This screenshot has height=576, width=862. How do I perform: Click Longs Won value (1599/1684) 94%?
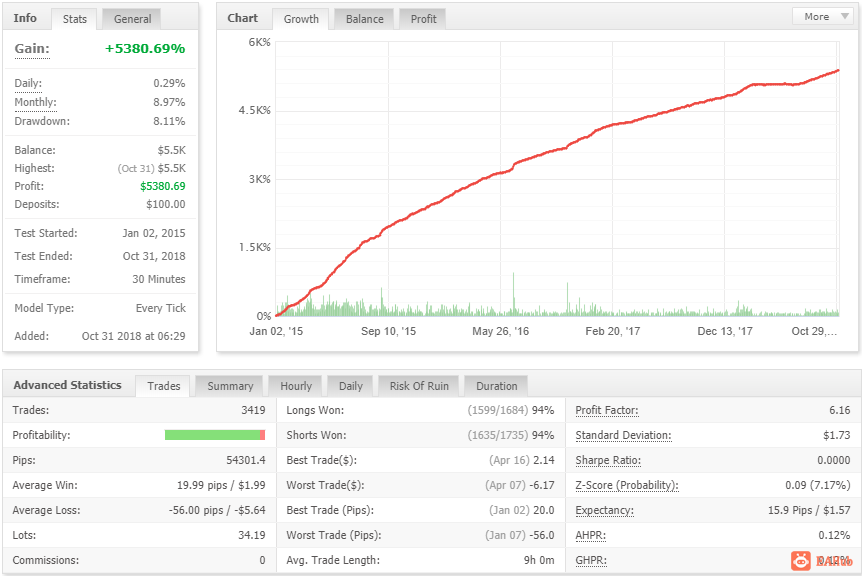click(511, 410)
